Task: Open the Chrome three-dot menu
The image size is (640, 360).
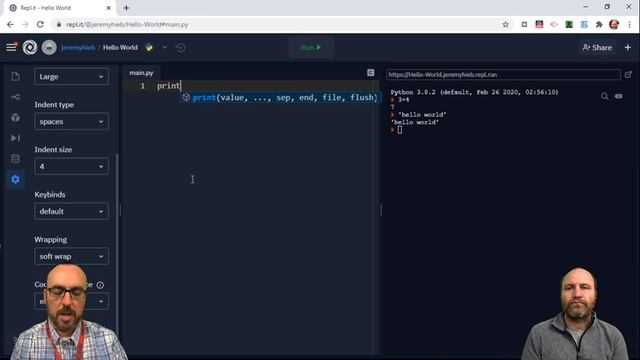Action: pyautogui.click(x=629, y=24)
